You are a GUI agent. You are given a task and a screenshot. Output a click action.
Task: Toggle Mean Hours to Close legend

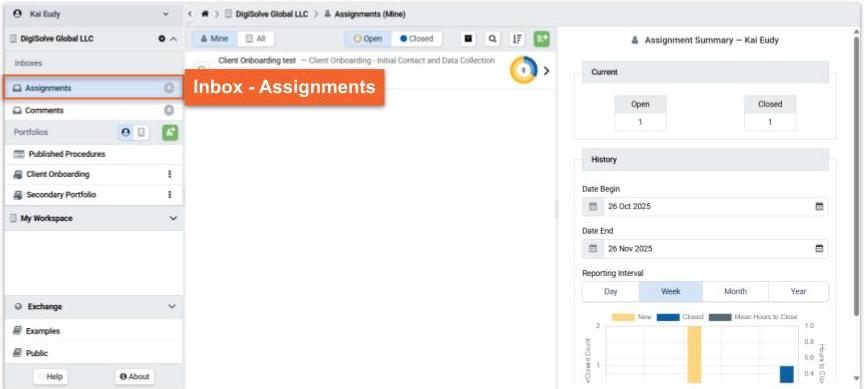pos(753,317)
